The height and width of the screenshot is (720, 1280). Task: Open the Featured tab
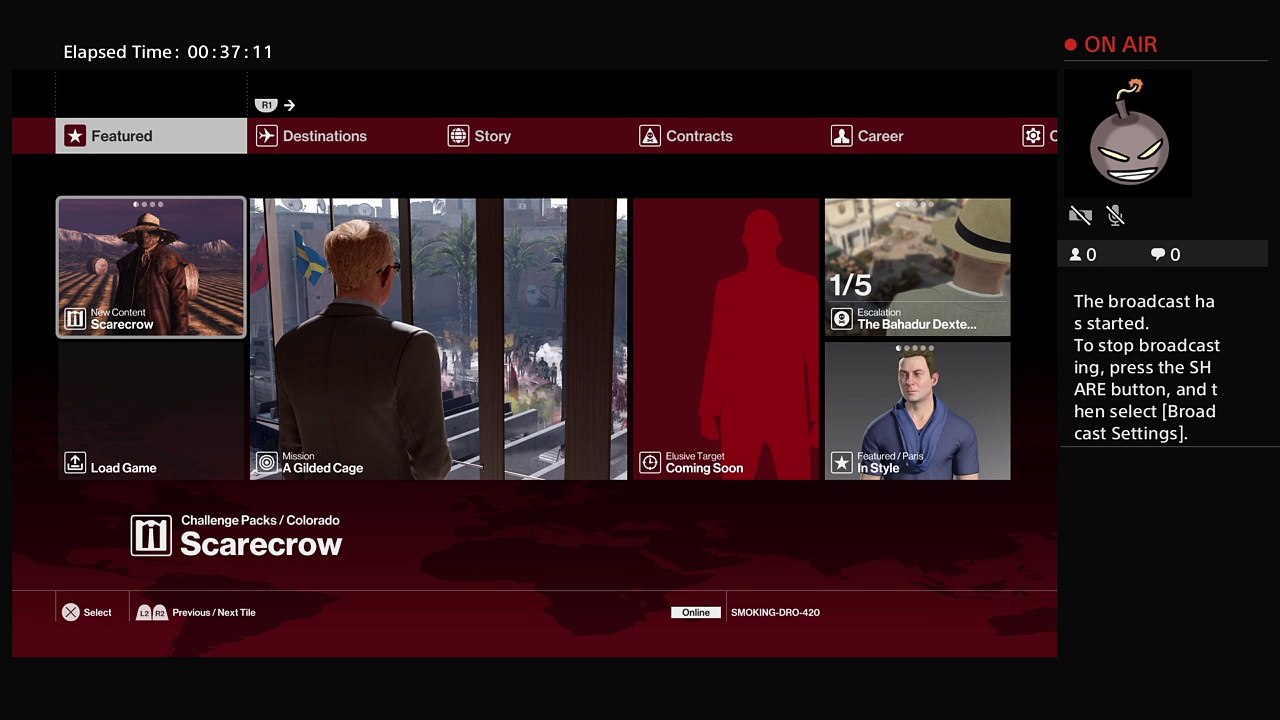[151, 136]
